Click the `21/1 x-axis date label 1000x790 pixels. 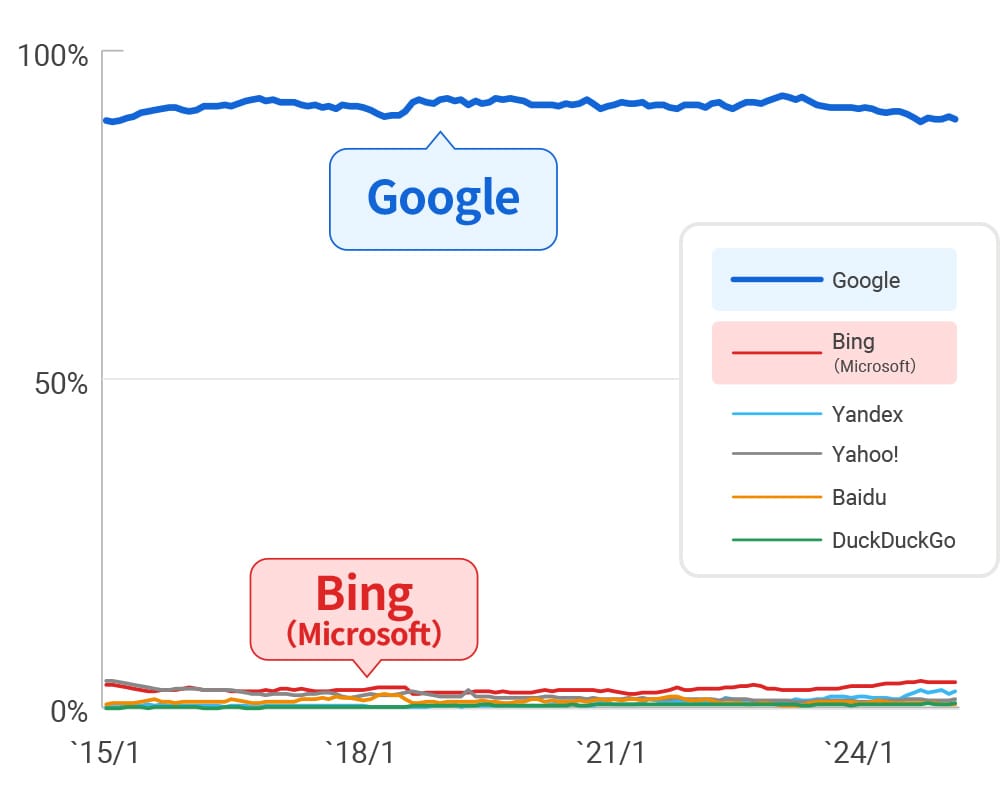point(611,753)
